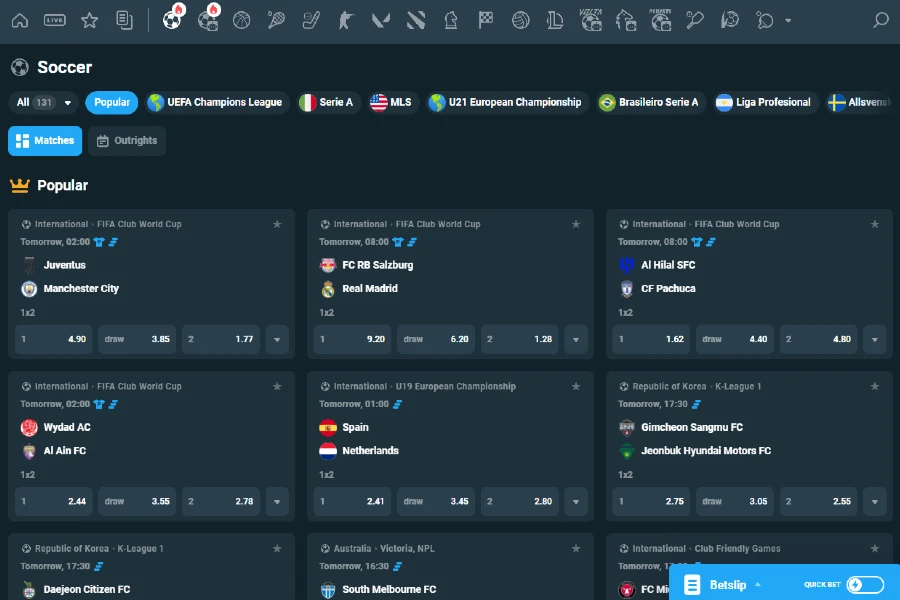The width and height of the screenshot is (900, 600).
Task: Select draw odds for Wydad AC match
Action: [x=136, y=501]
